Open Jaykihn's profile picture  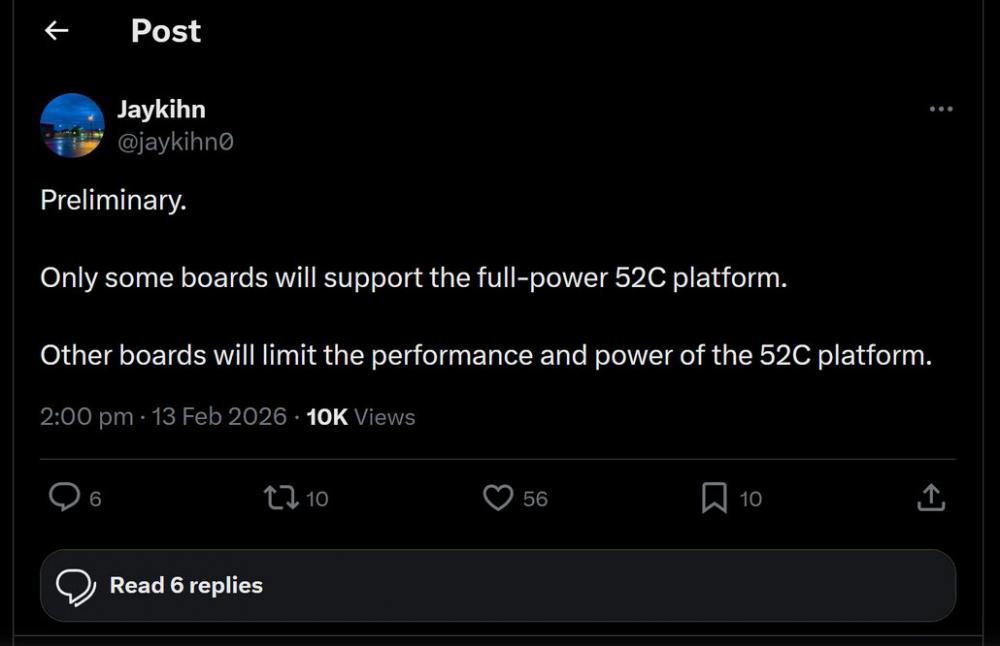[72, 125]
